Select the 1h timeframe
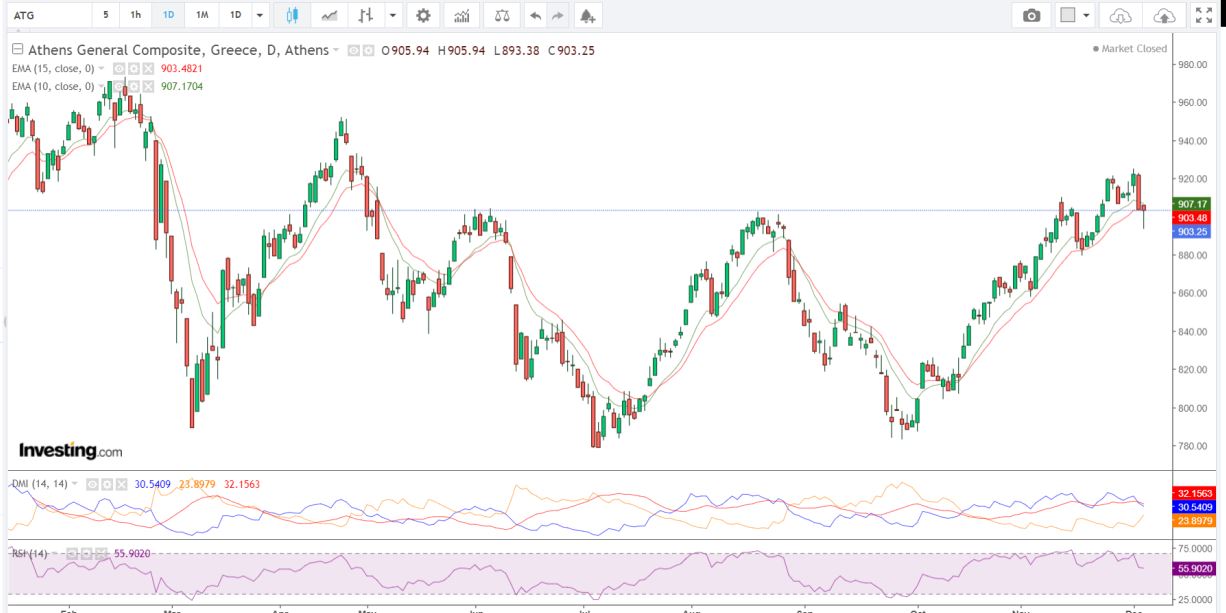Viewport: 1226px width, 613px height. pos(135,15)
